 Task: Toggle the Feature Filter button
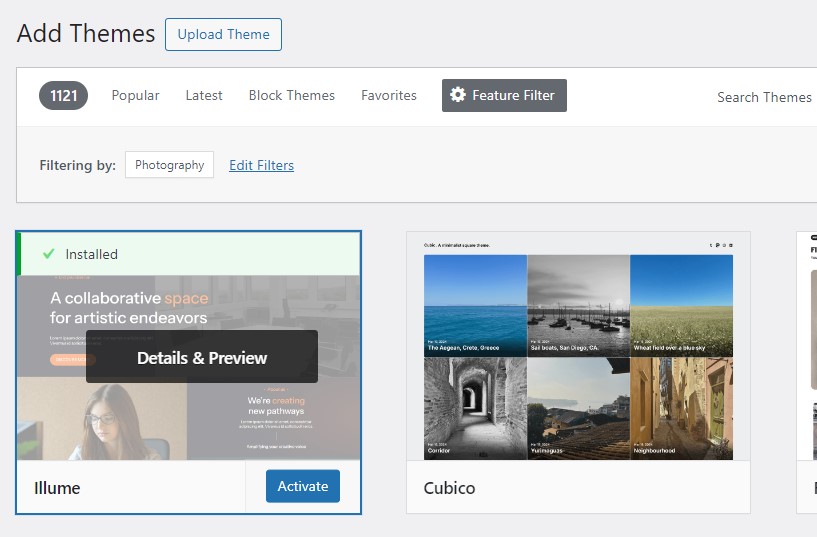(504, 95)
